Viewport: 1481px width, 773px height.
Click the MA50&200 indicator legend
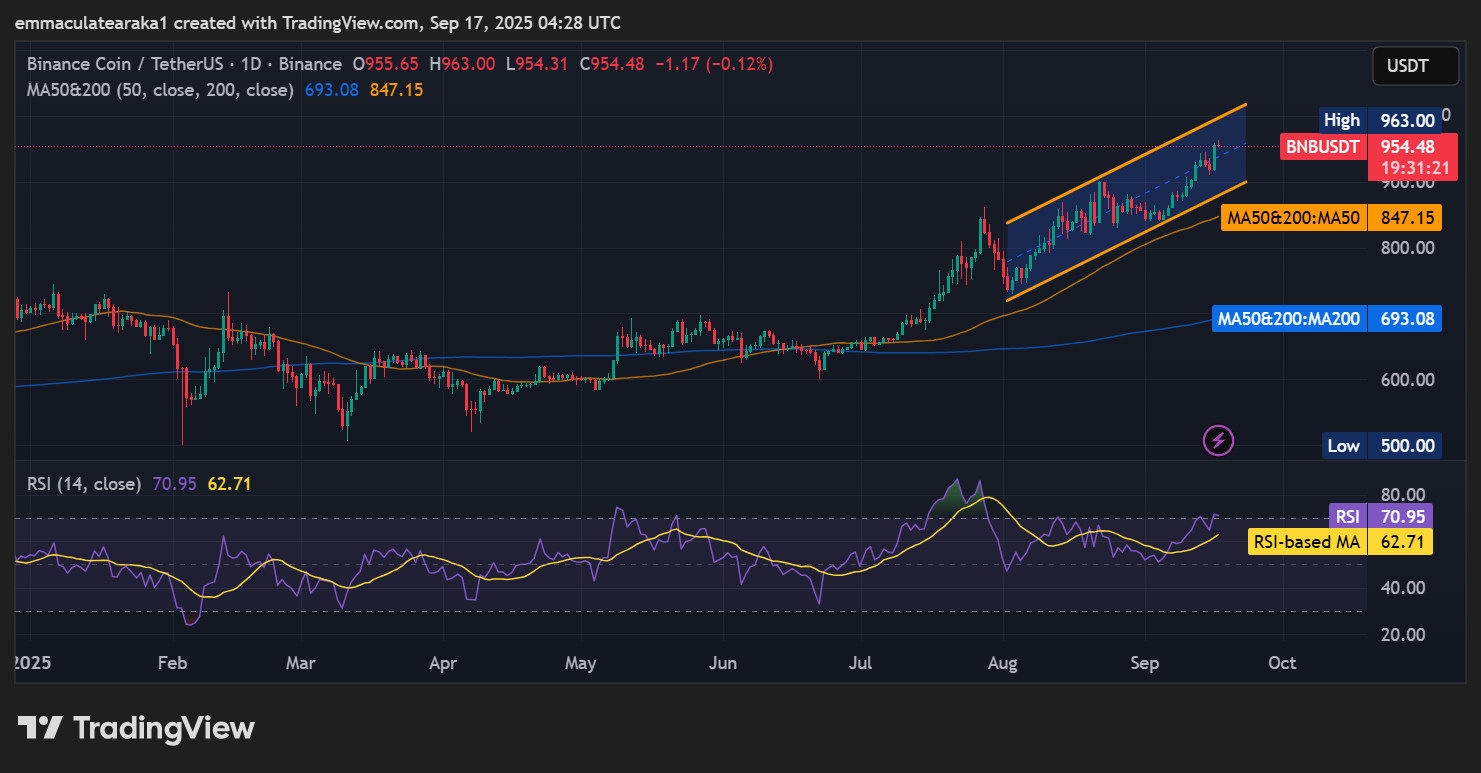160,90
